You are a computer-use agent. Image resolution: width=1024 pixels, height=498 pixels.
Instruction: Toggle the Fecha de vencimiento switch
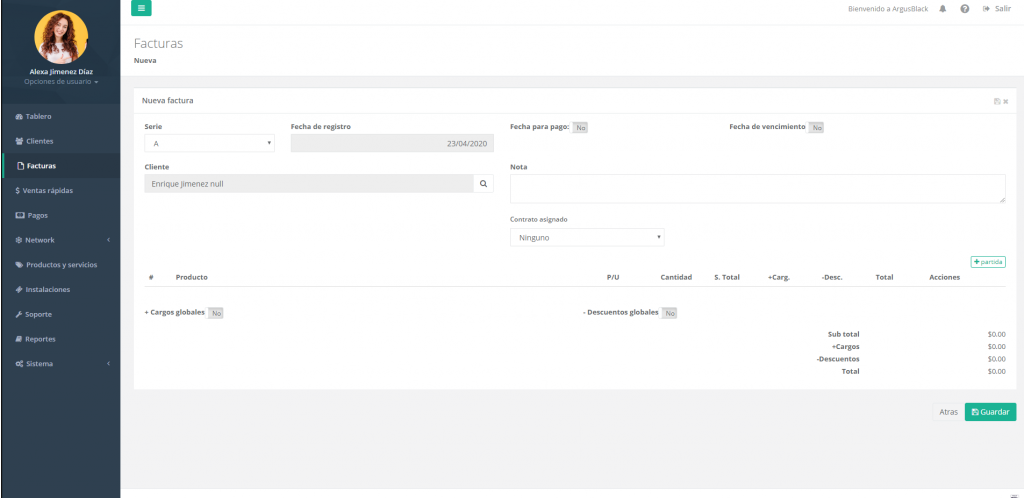816,128
